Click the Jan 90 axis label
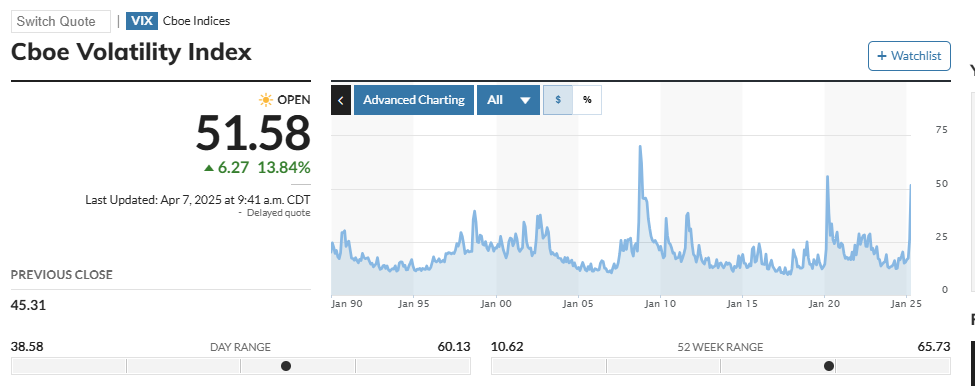Screen dimensions: 975x386 point(347,304)
